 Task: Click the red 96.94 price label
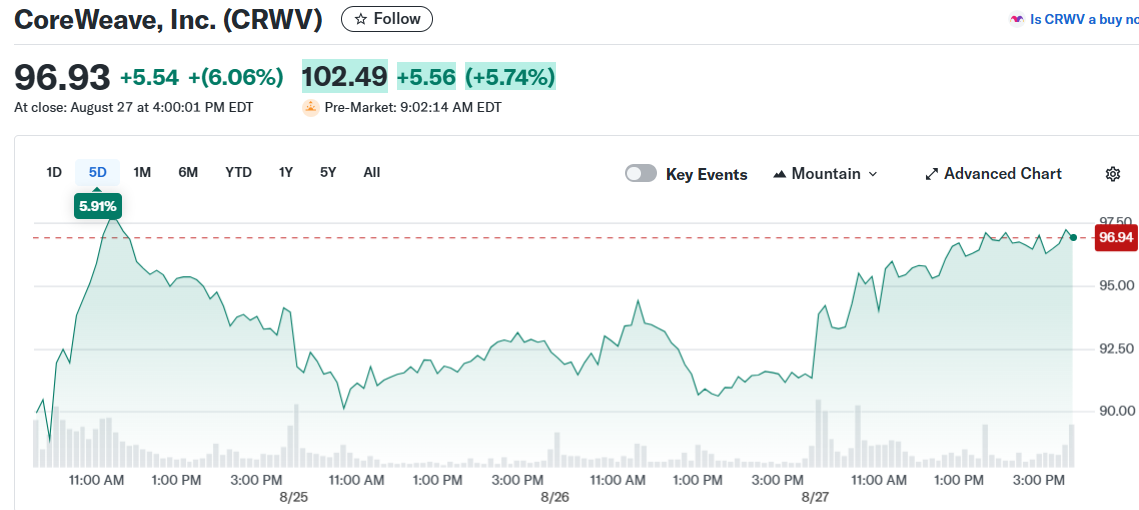(1116, 238)
